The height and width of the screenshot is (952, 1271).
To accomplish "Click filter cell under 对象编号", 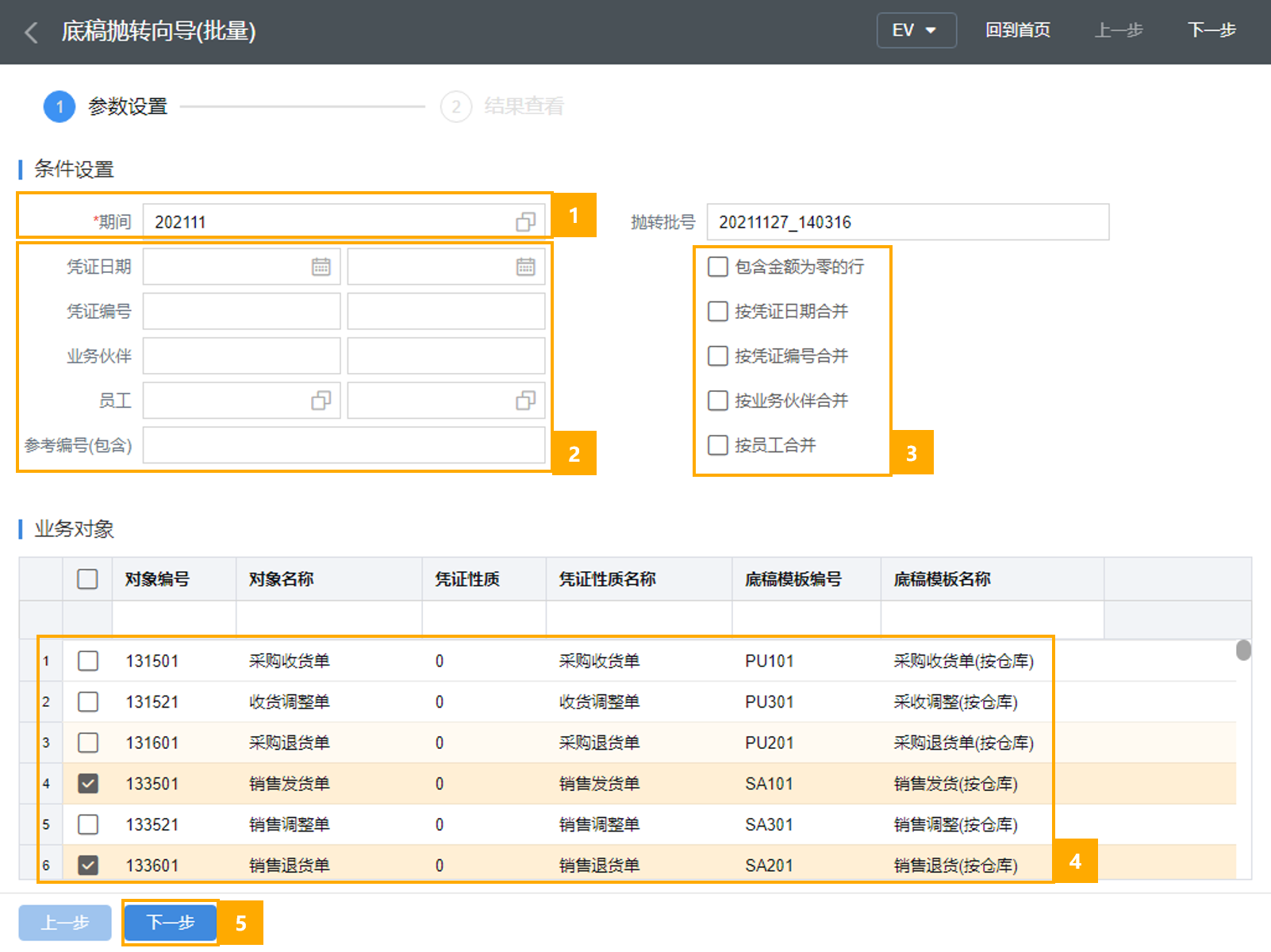I will coord(175,618).
